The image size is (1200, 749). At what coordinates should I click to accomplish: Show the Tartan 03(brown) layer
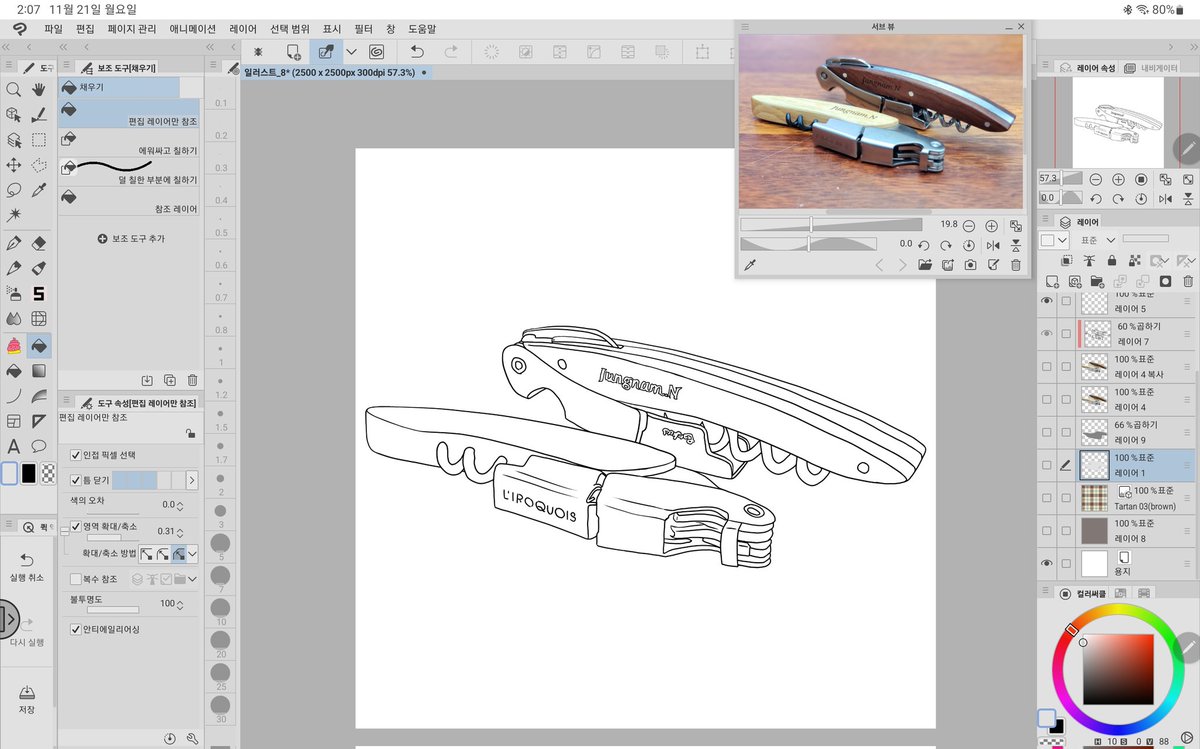pos(1047,498)
